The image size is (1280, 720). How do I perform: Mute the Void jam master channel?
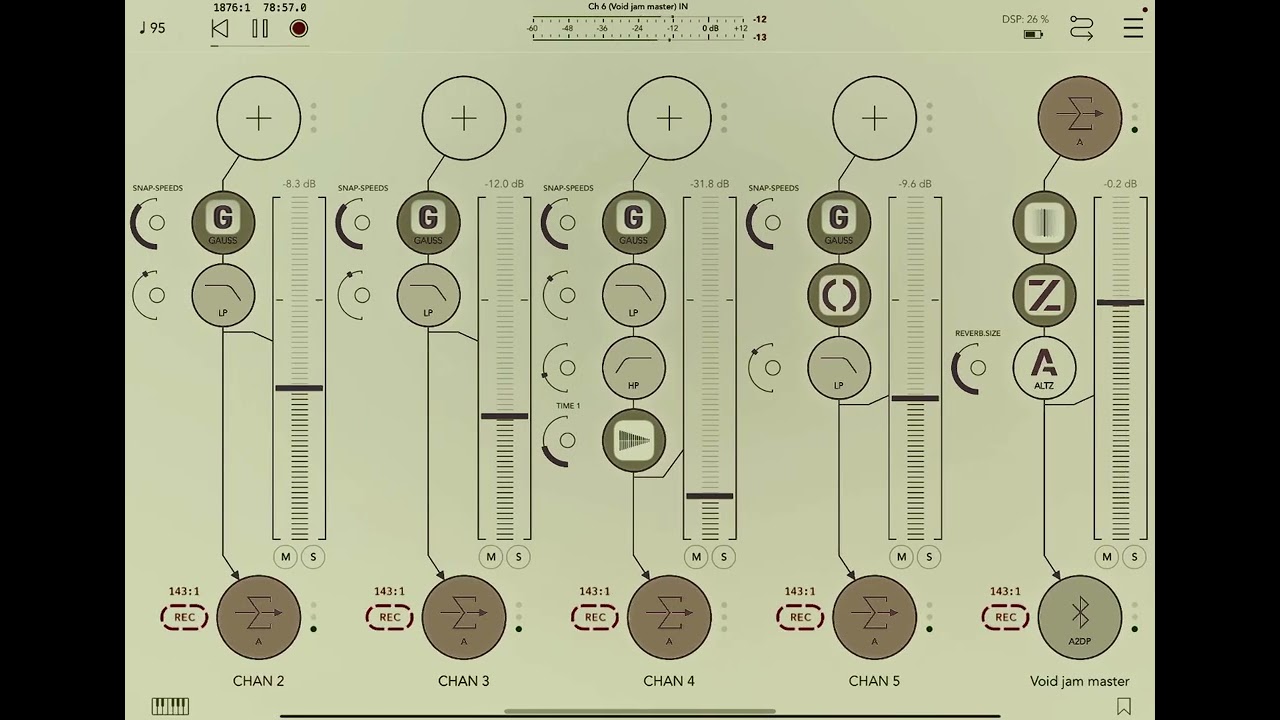[x=1107, y=557]
